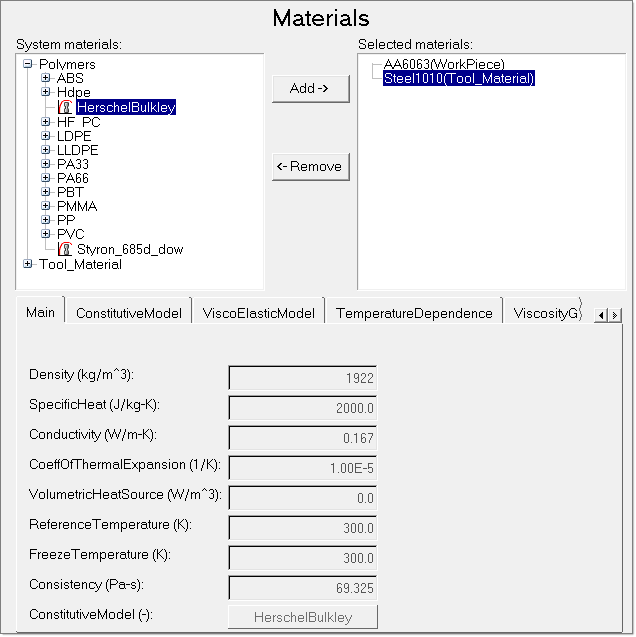Click the SpecificHeat value field

pyautogui.click(x=303, y=408)
